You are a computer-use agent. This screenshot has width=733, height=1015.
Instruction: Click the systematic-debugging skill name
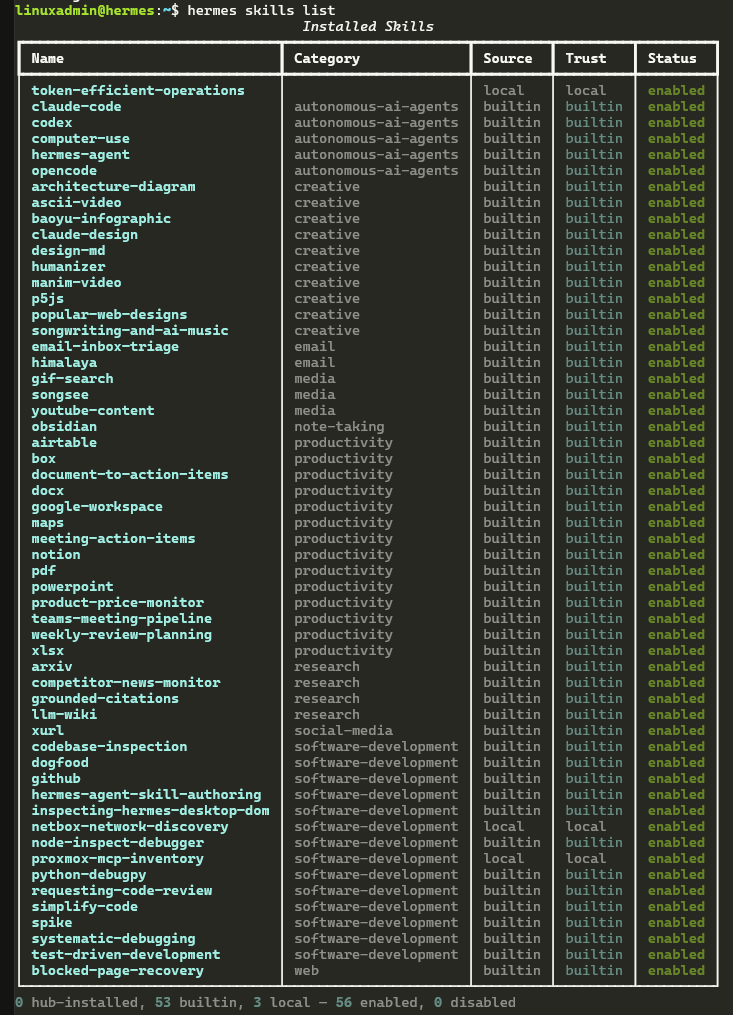[x=113, y=939]
